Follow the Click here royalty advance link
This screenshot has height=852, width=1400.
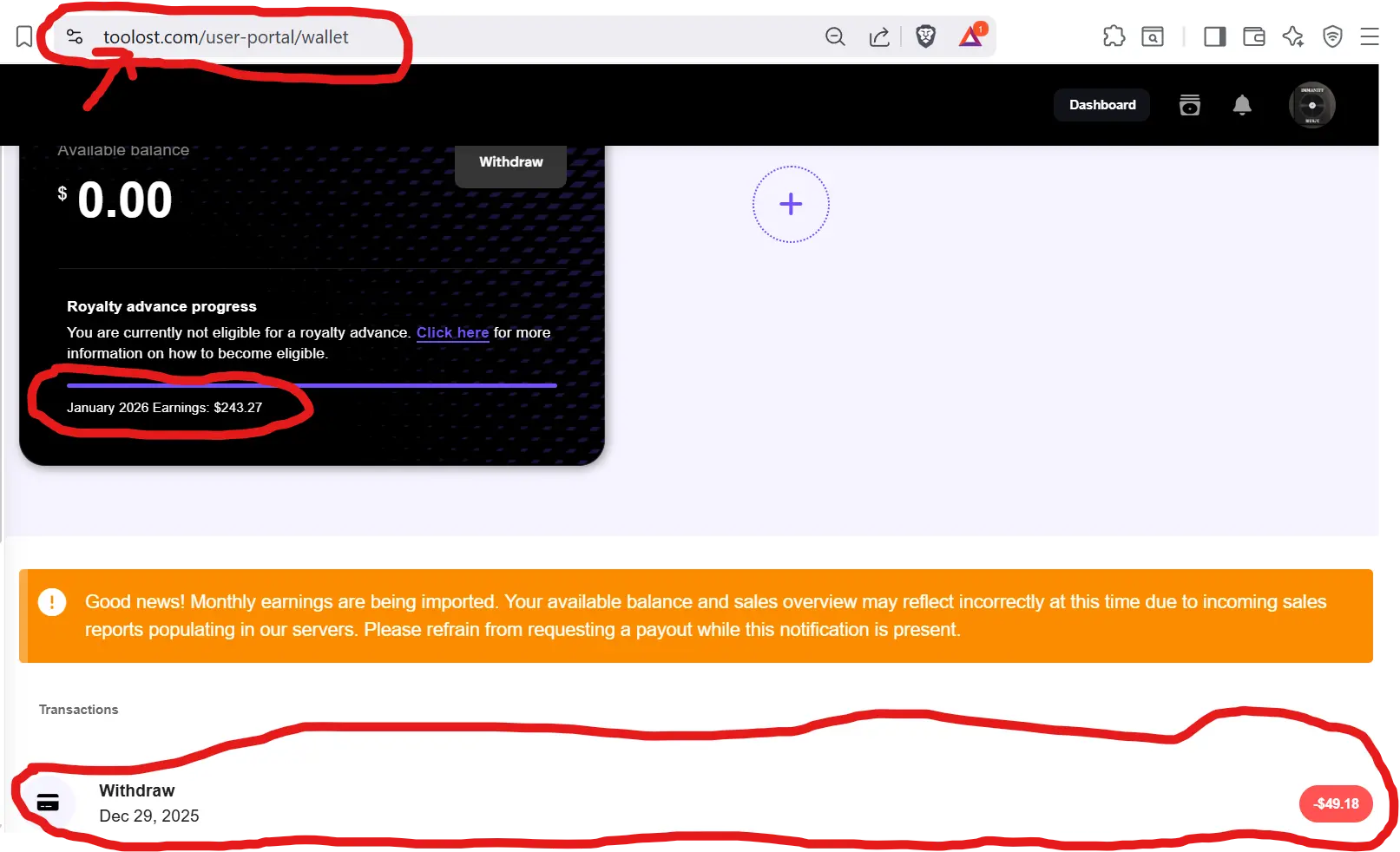click(452, 332)
